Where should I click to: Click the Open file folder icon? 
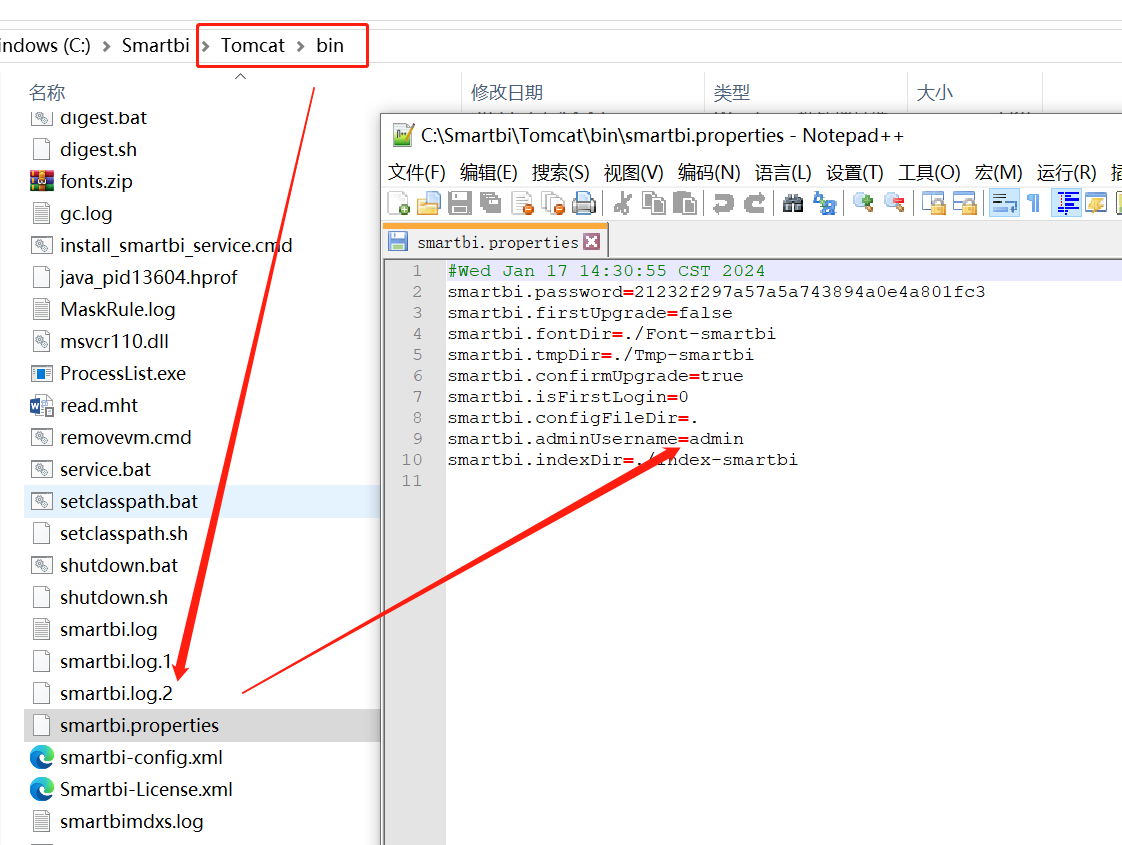(429, 204)
